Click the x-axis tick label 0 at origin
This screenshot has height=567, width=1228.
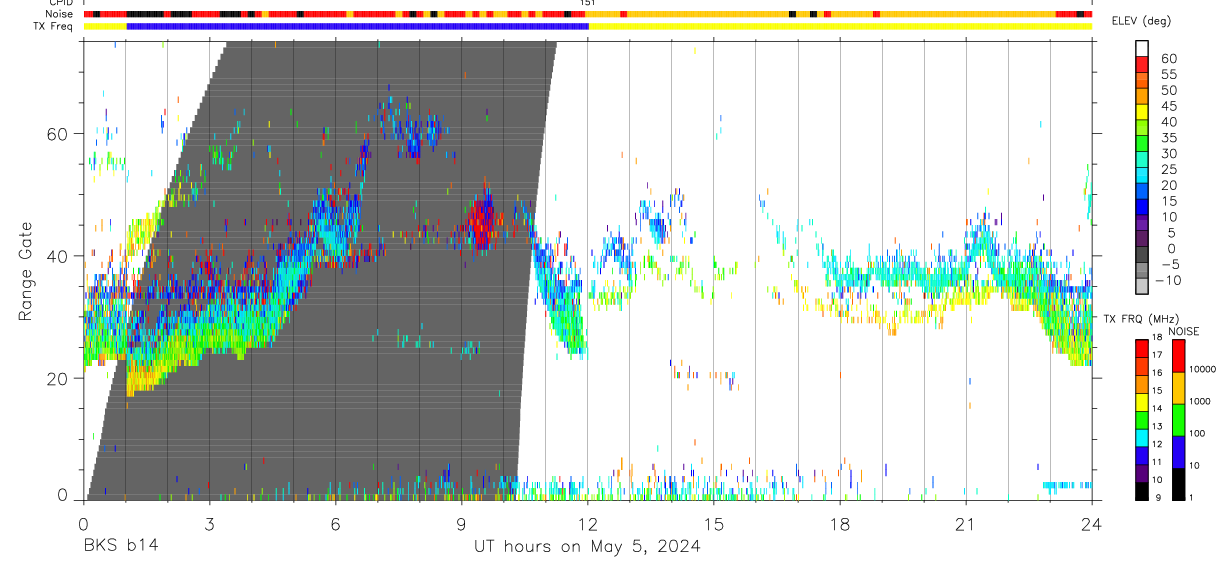[83, 524]
